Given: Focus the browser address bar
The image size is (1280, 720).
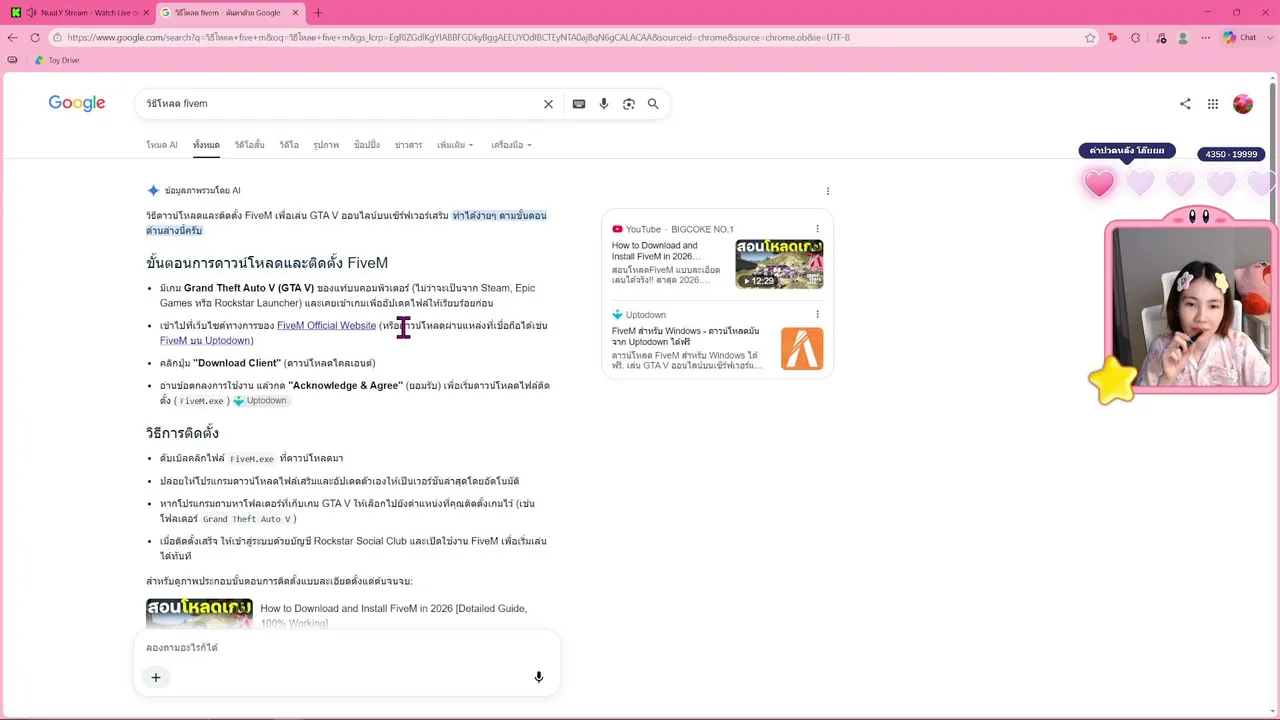Looking at the screenshot, I should (570, 38).
